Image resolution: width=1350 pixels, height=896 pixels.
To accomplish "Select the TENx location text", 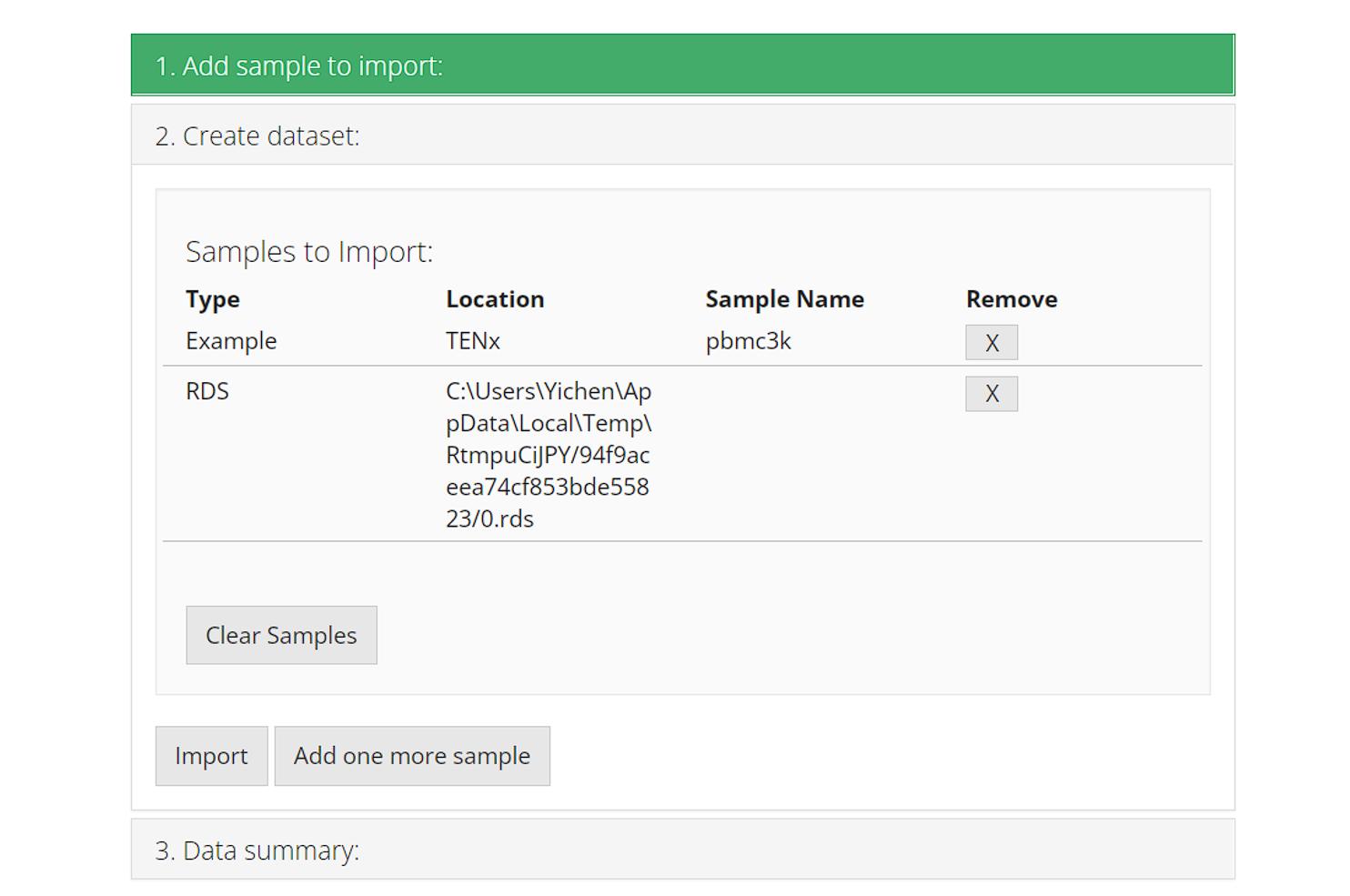I will (472, 341).
